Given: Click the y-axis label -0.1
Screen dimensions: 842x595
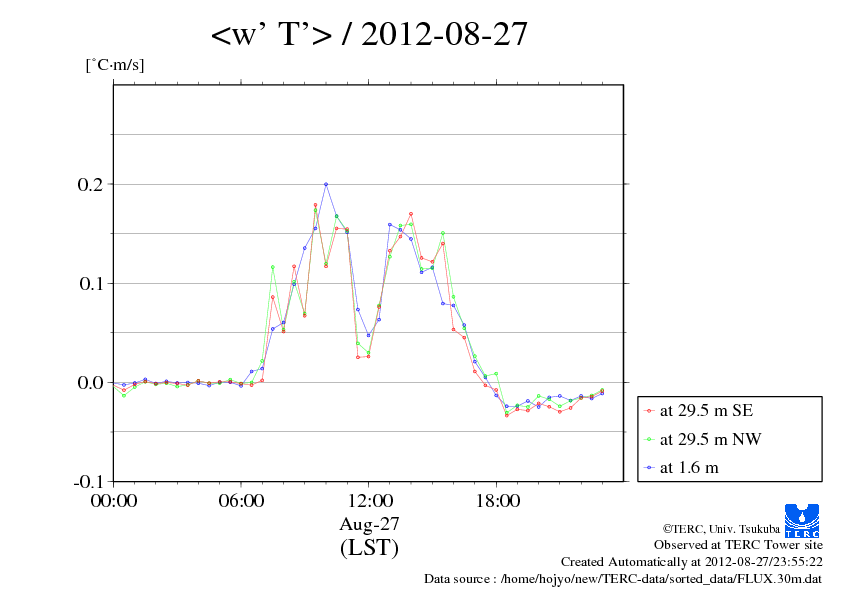Looking at the screenshot, I should (x=88, y=482).
